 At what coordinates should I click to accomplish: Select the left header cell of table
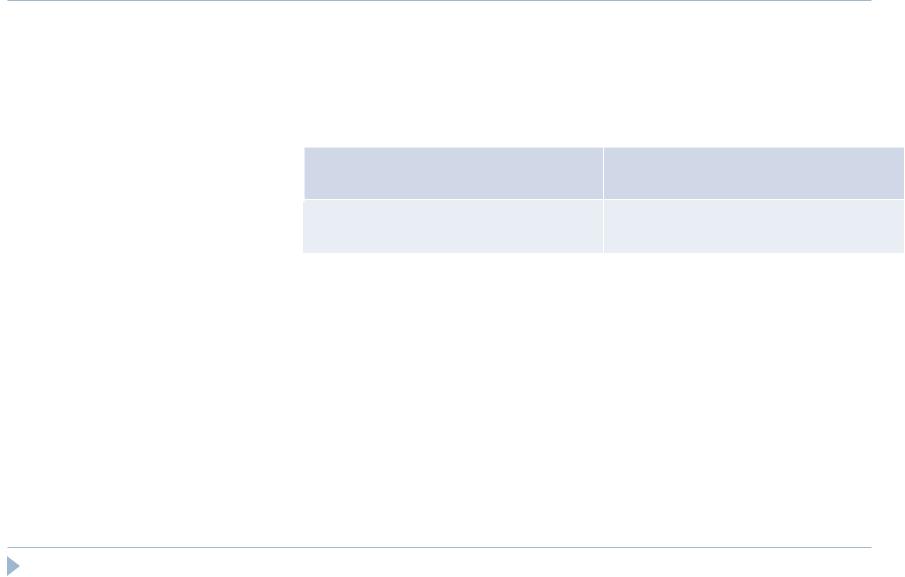[454, 173]
